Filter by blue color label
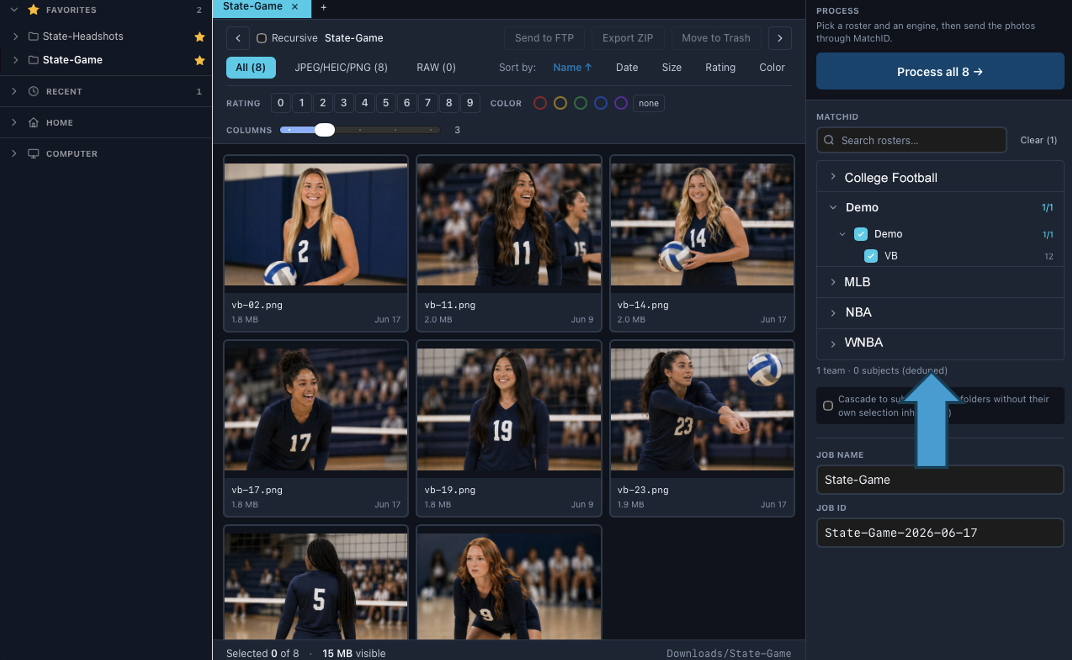 600,103
